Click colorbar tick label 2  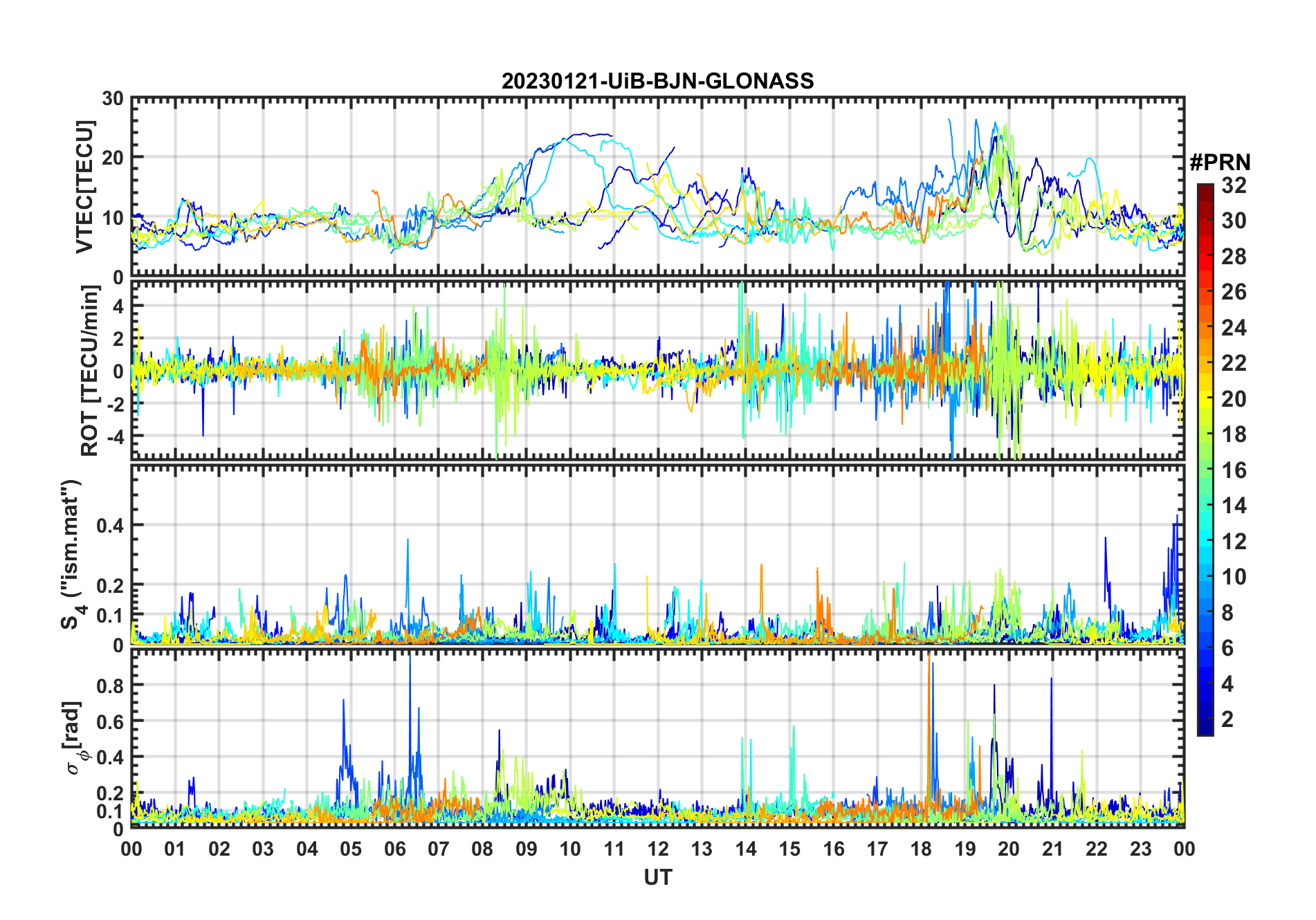[1227, 719]
